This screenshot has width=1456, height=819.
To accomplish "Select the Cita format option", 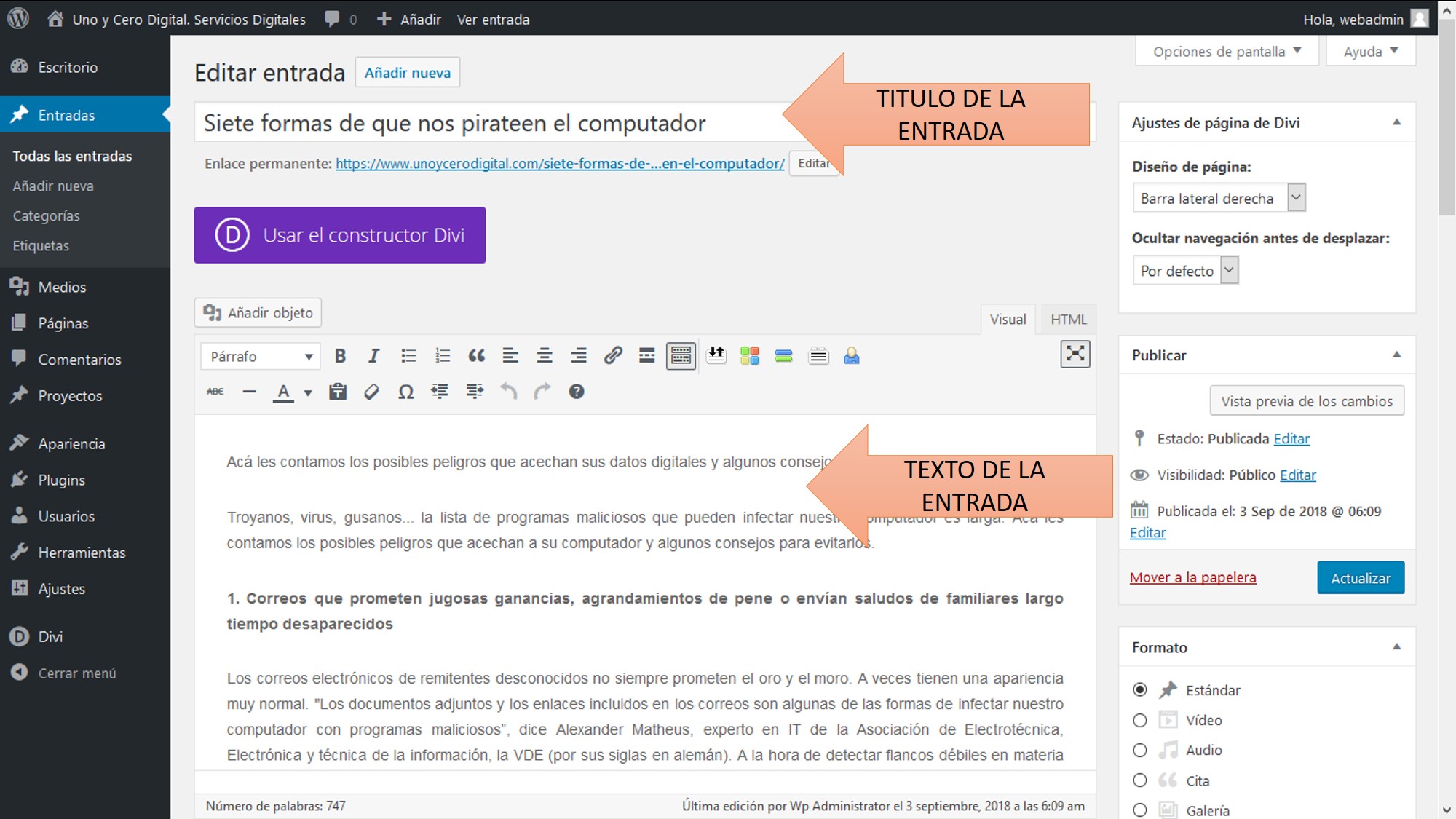I will (1140, 780).
